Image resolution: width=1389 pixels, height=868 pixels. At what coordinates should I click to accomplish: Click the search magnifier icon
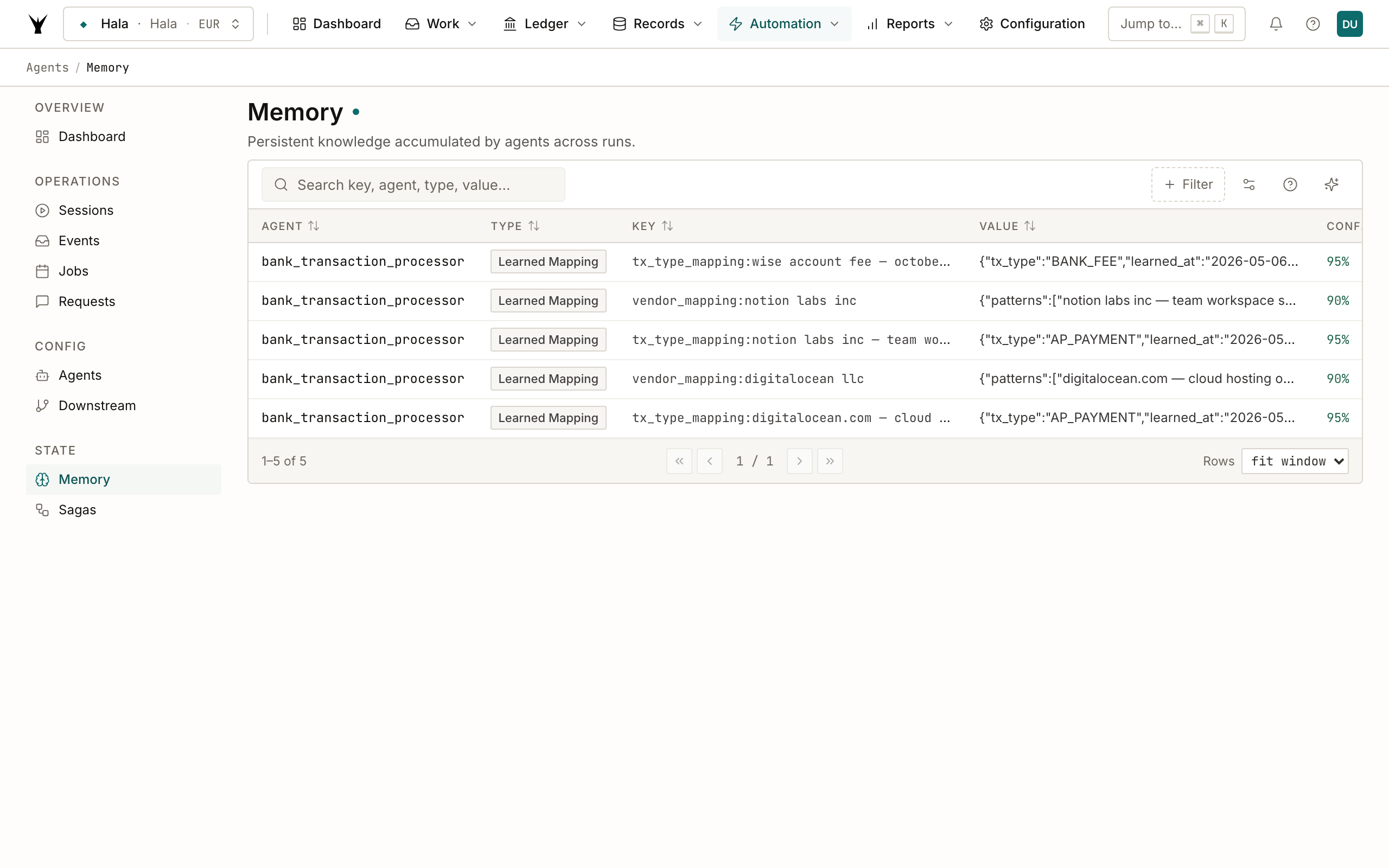281,184
